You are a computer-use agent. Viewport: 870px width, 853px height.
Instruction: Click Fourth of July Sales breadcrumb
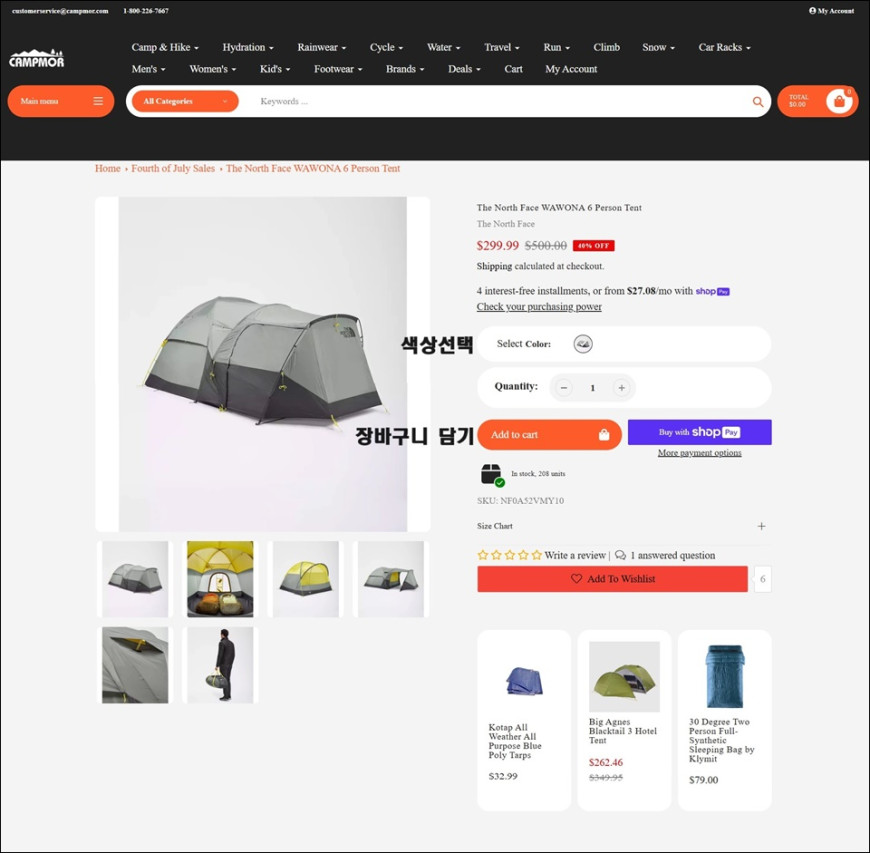point(173,168)
